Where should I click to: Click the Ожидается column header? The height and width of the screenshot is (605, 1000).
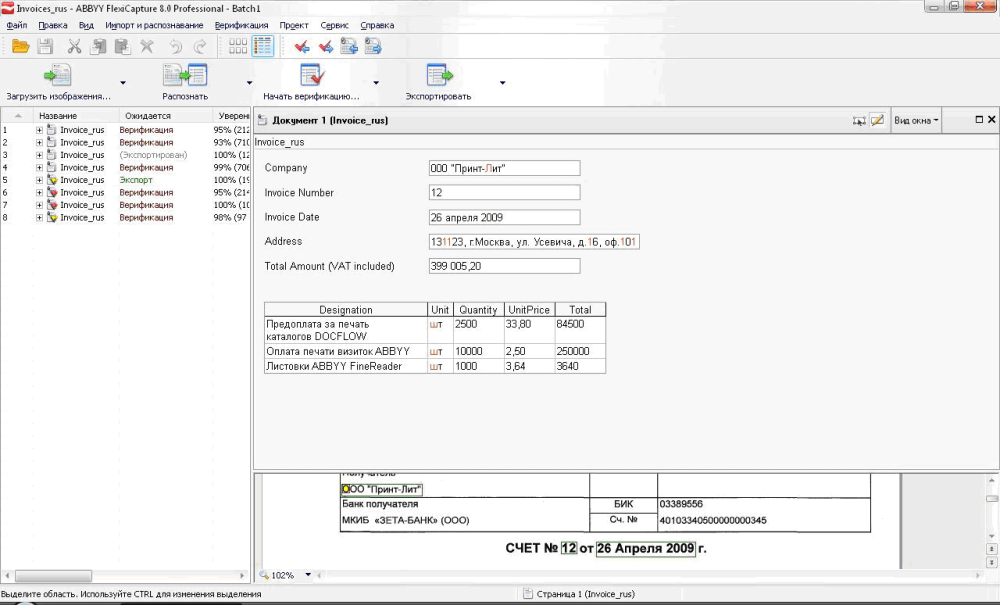165,116
